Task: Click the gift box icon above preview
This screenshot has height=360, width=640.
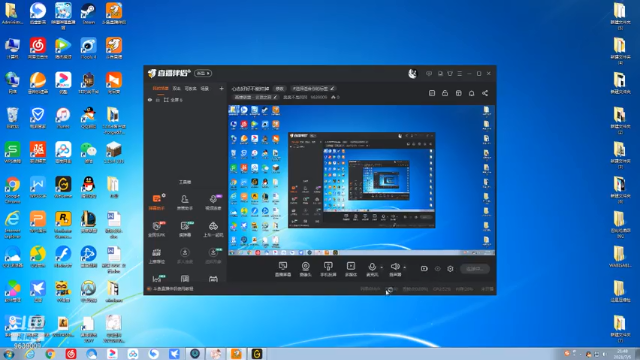Action: point(458,93)
